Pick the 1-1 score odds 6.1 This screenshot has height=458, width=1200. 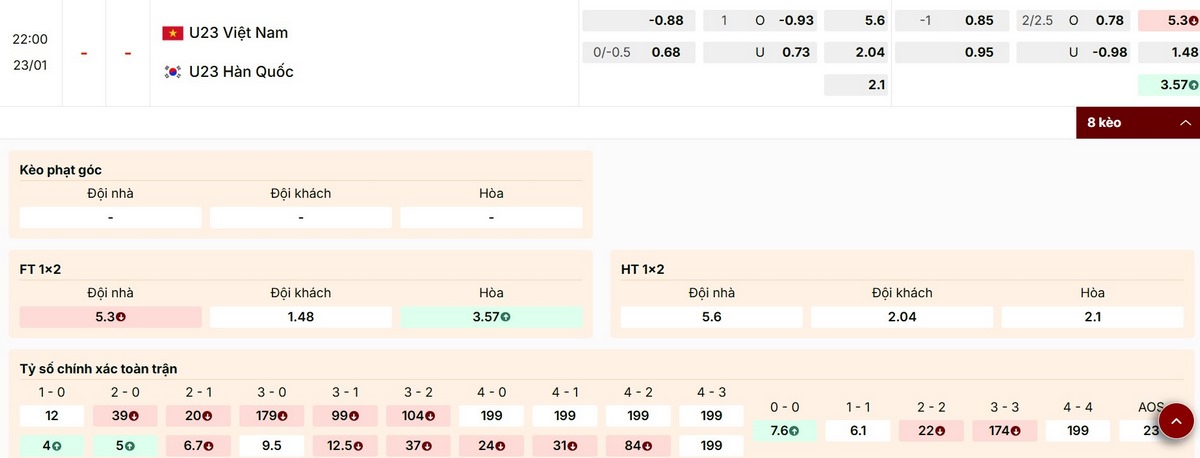pos(857,431)
